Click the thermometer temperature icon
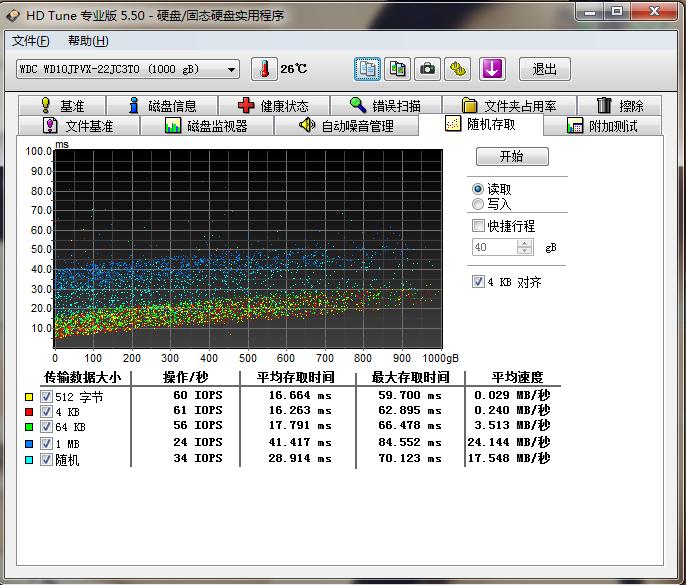686x585 pixels. 264,69
